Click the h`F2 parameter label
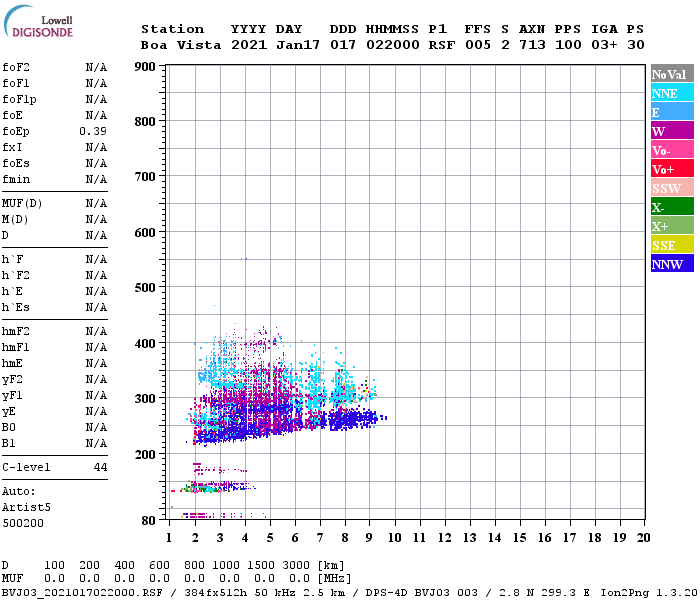 click(x=16, y=275)
